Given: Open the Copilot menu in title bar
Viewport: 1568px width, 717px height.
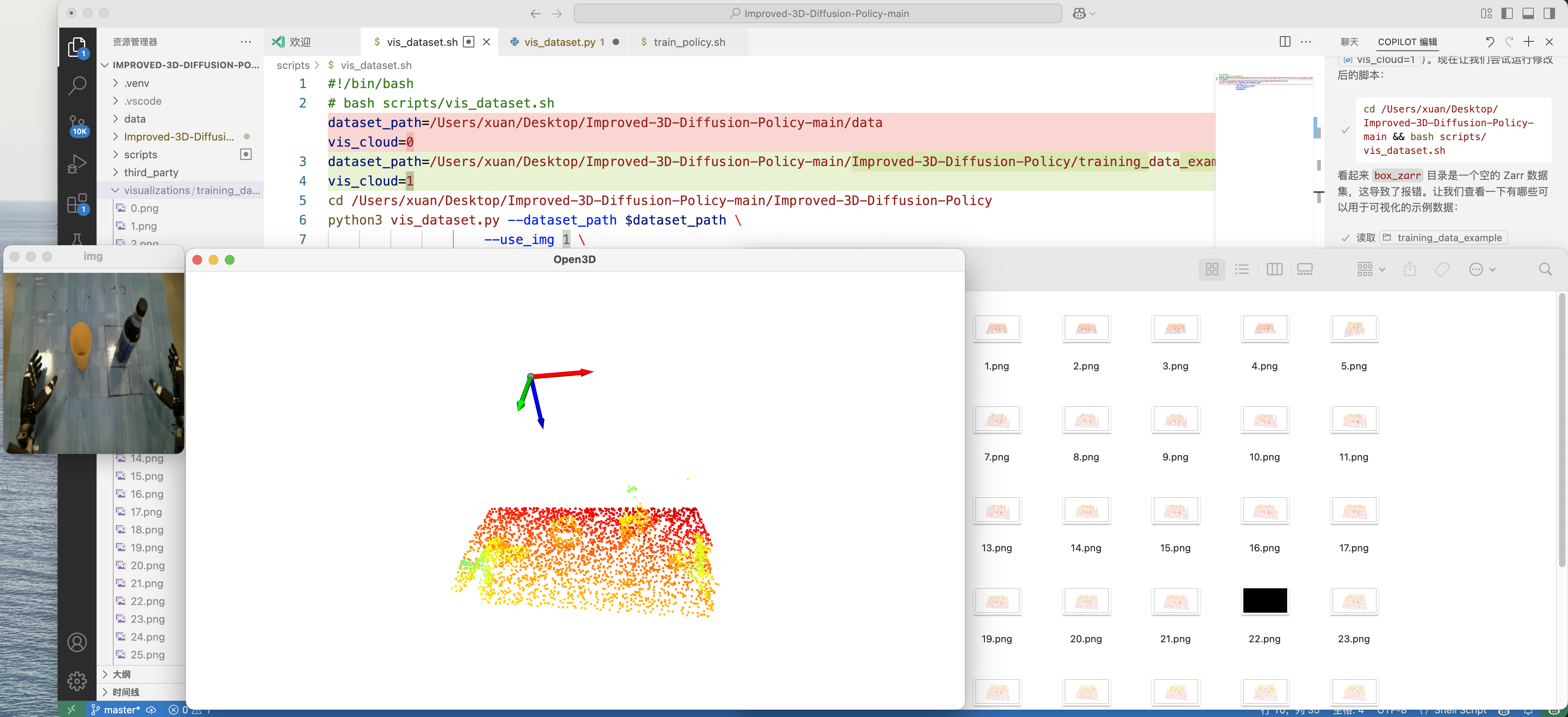Looking at the screenshot, I should click(1083, 13).
